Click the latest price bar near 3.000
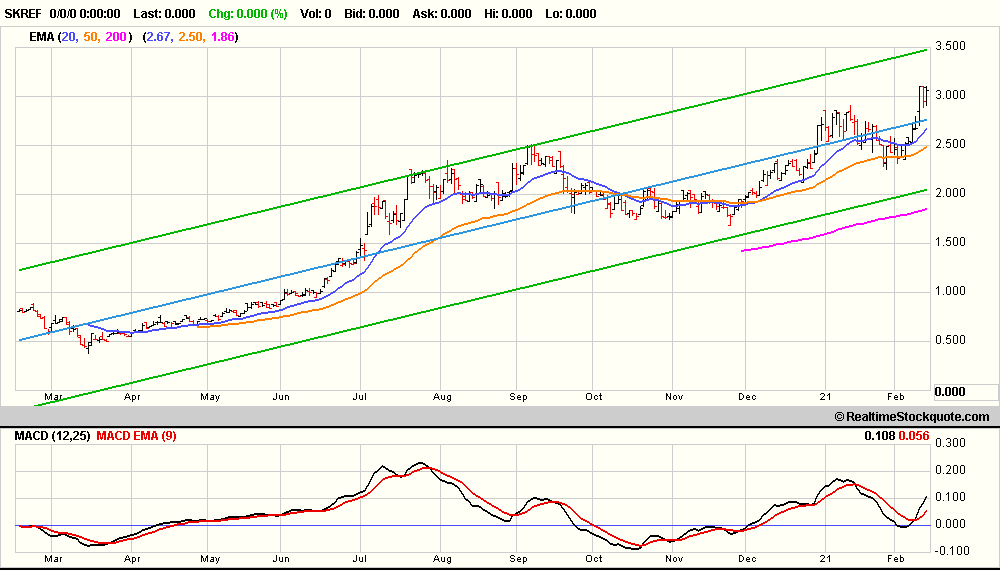The width and height of the screenshot is (1000, 570). 925,97
